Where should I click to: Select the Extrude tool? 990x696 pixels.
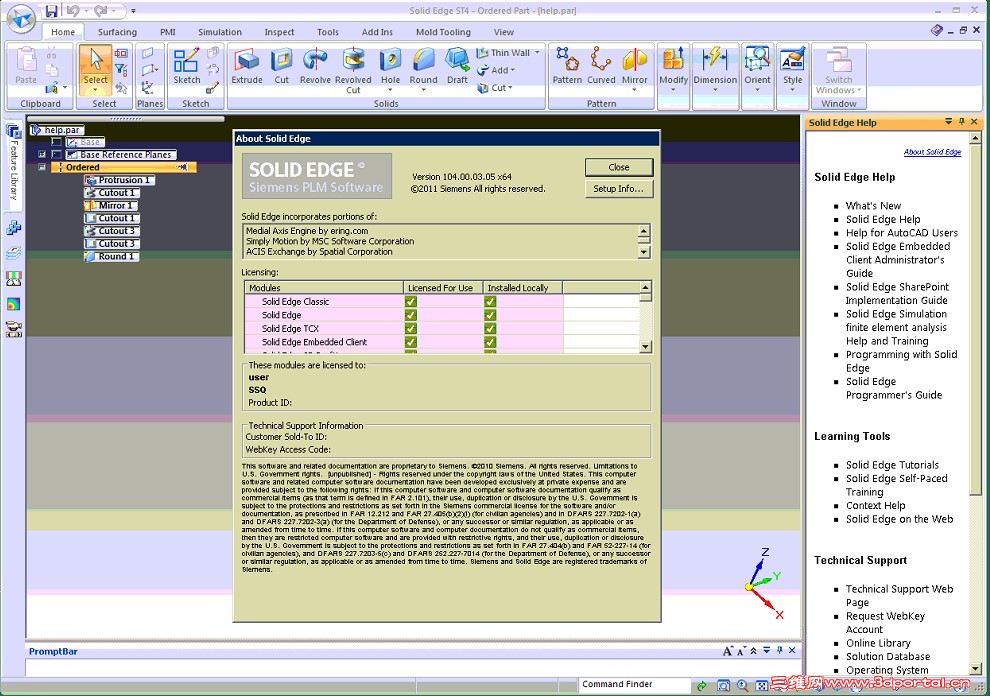pyautogui.click(x=246, y=66)
